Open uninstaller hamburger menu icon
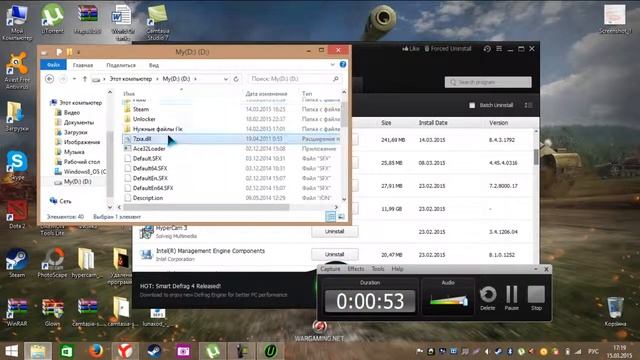The width and height of the screenshot is (640, 360). [499, 49]
